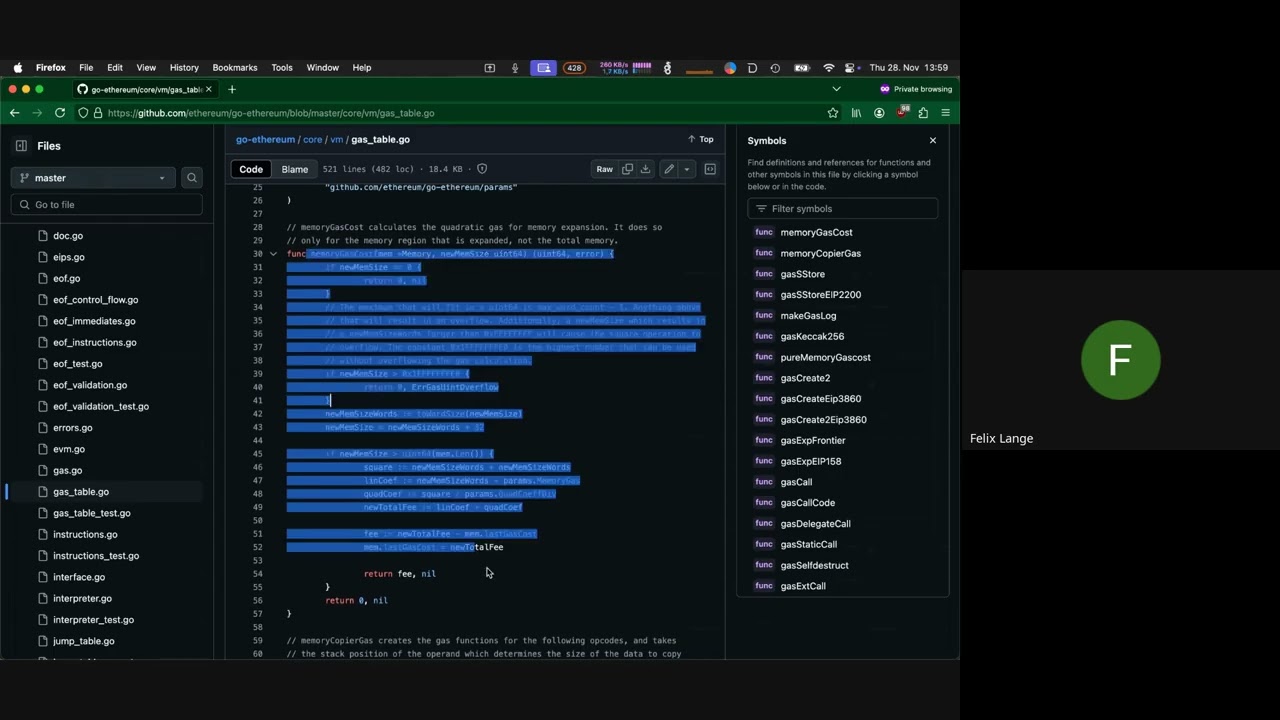
Task: Switch to the Blame view
Action: pos(295,169)
